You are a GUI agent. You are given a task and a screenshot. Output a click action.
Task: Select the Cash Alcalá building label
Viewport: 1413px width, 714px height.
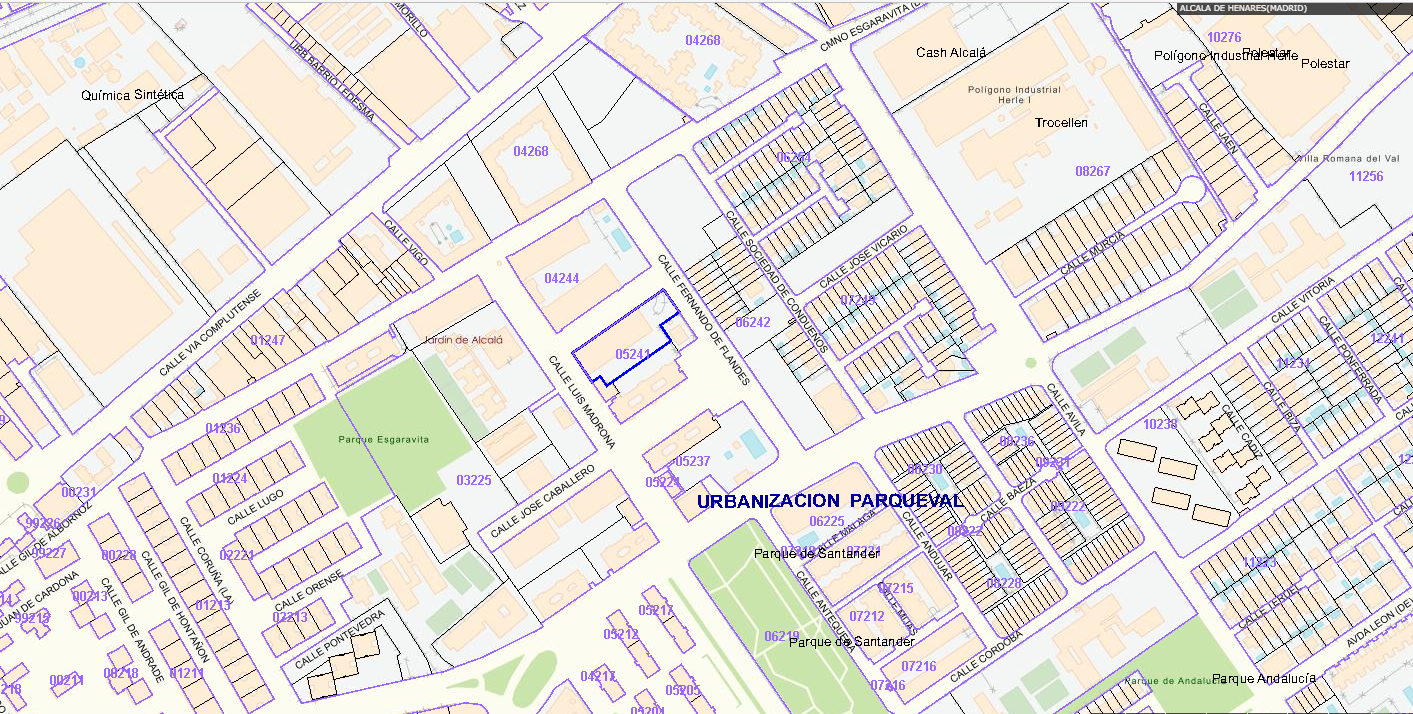(x=951, y=53)
